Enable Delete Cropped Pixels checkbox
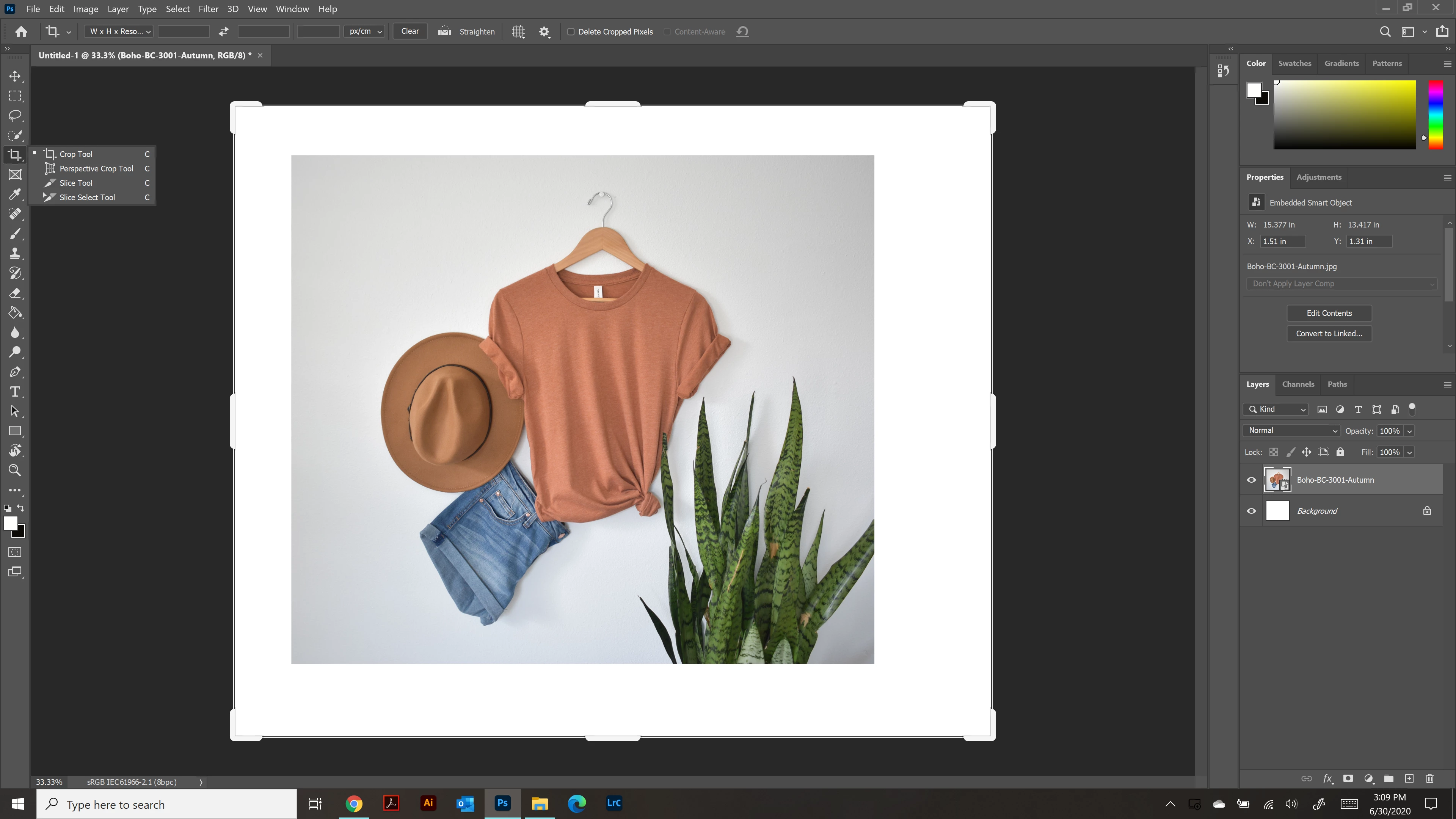 (x=571, y=31)
